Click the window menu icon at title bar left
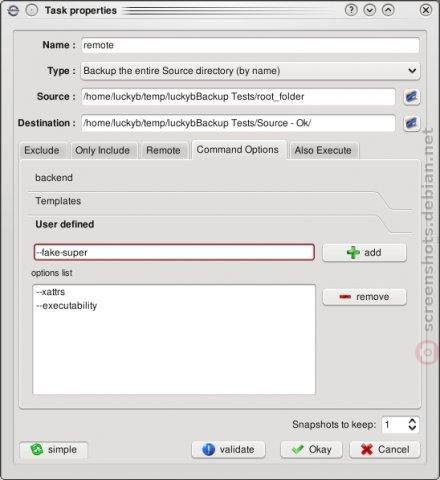The image size is (440, 480). click(x=13, y=11)
